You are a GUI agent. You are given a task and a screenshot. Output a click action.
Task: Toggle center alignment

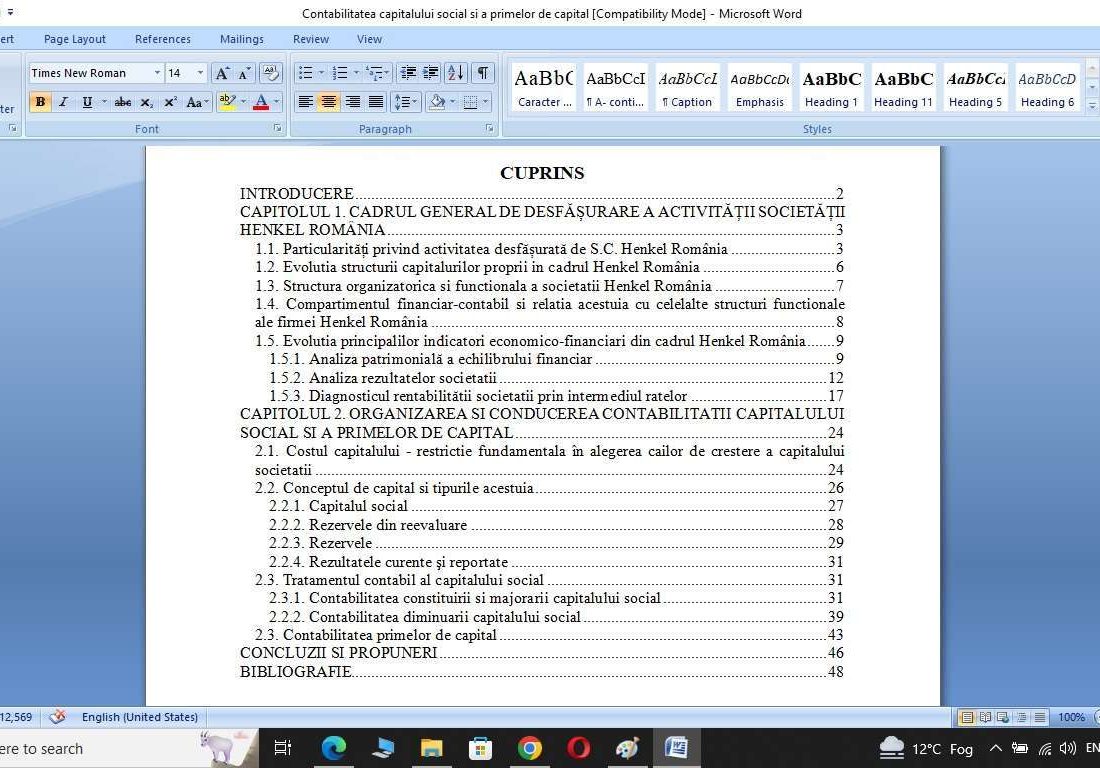tap(328, 102)
